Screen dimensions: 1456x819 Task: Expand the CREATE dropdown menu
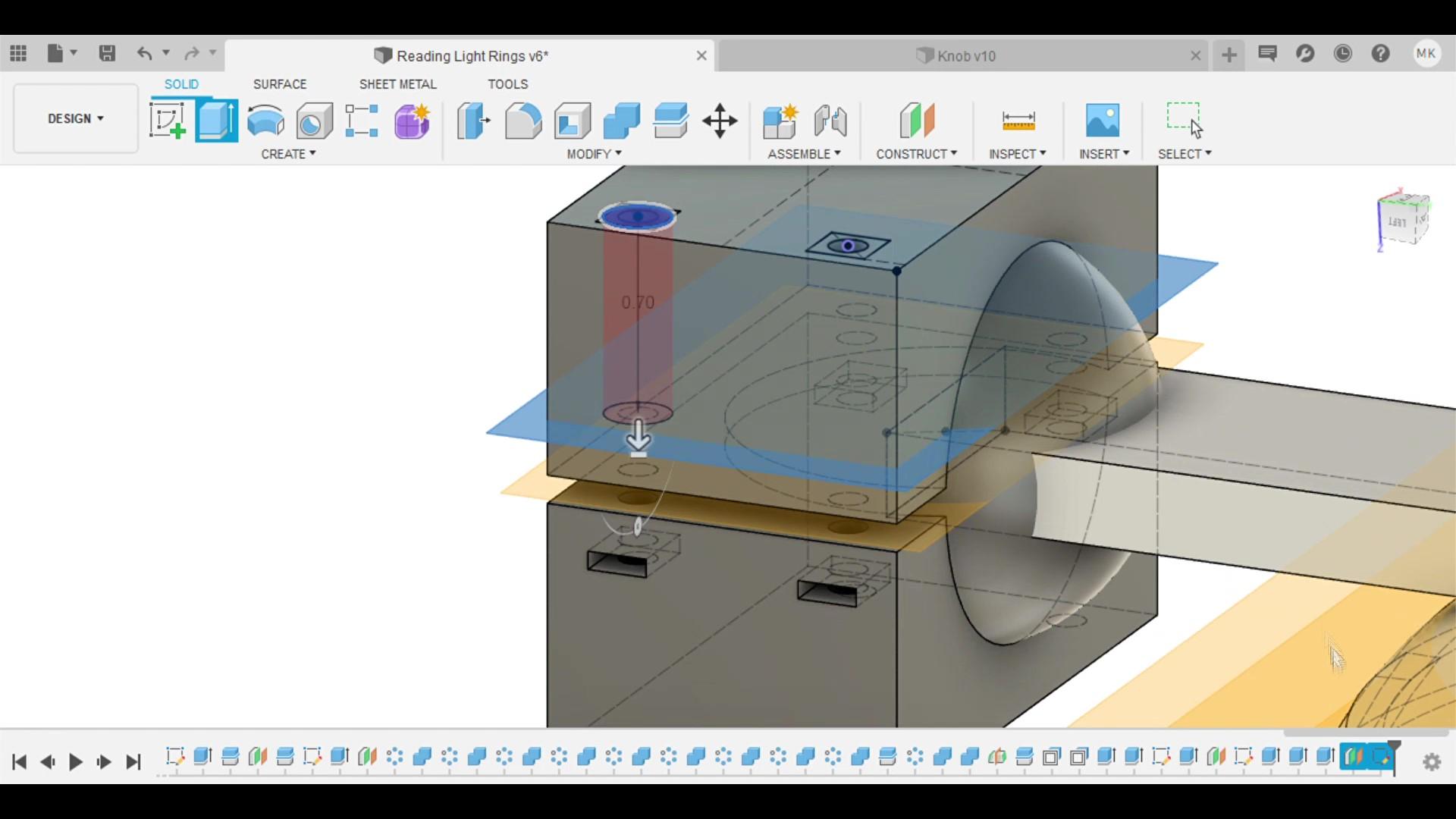(288, 153)
